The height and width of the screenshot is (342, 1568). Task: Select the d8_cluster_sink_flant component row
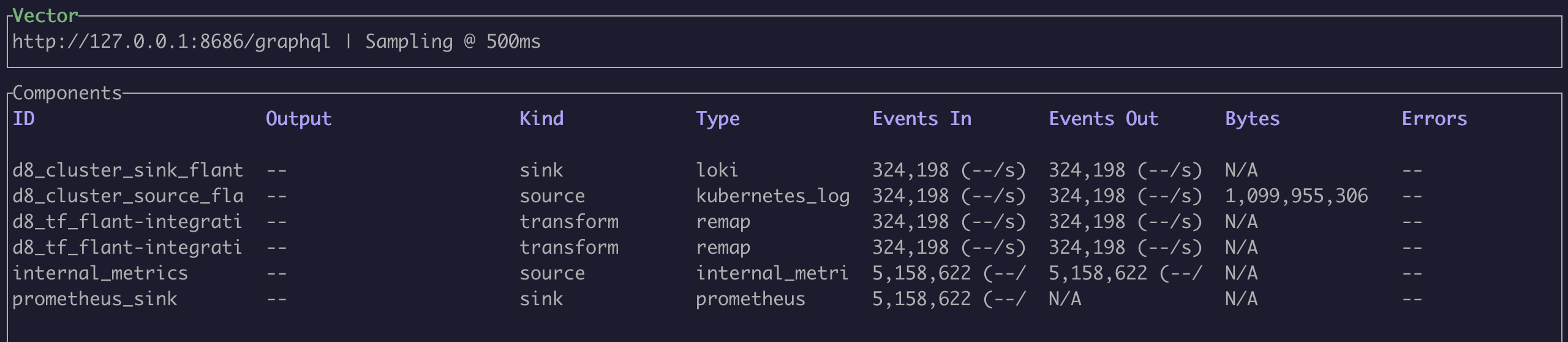coord(127,170)
